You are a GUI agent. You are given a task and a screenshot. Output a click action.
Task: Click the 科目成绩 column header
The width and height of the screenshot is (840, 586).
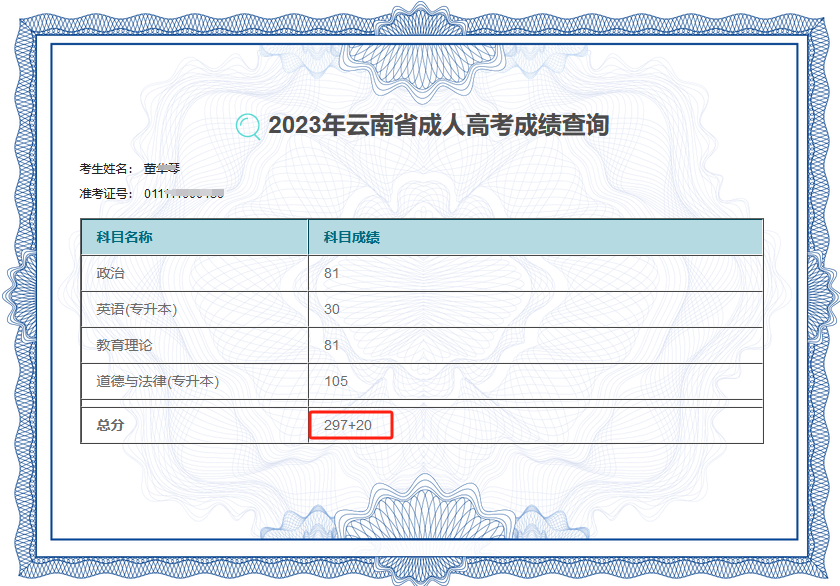351,237
